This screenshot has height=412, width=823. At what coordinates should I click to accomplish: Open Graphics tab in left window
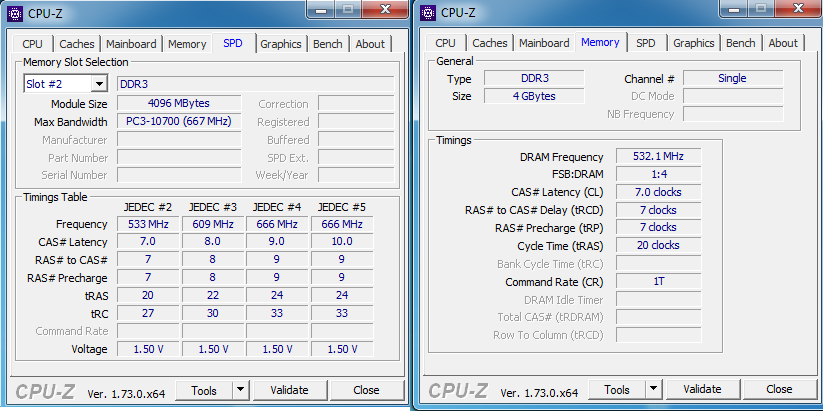281,44
